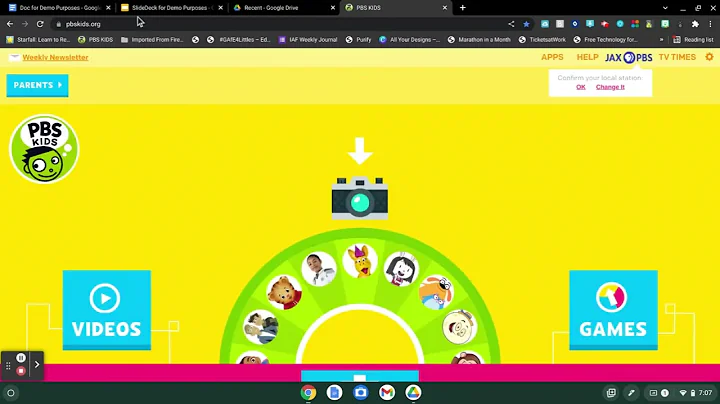This screenshot has width=720, height=404.
Task: Select the orange dog character circle
Action: [436, 292]
